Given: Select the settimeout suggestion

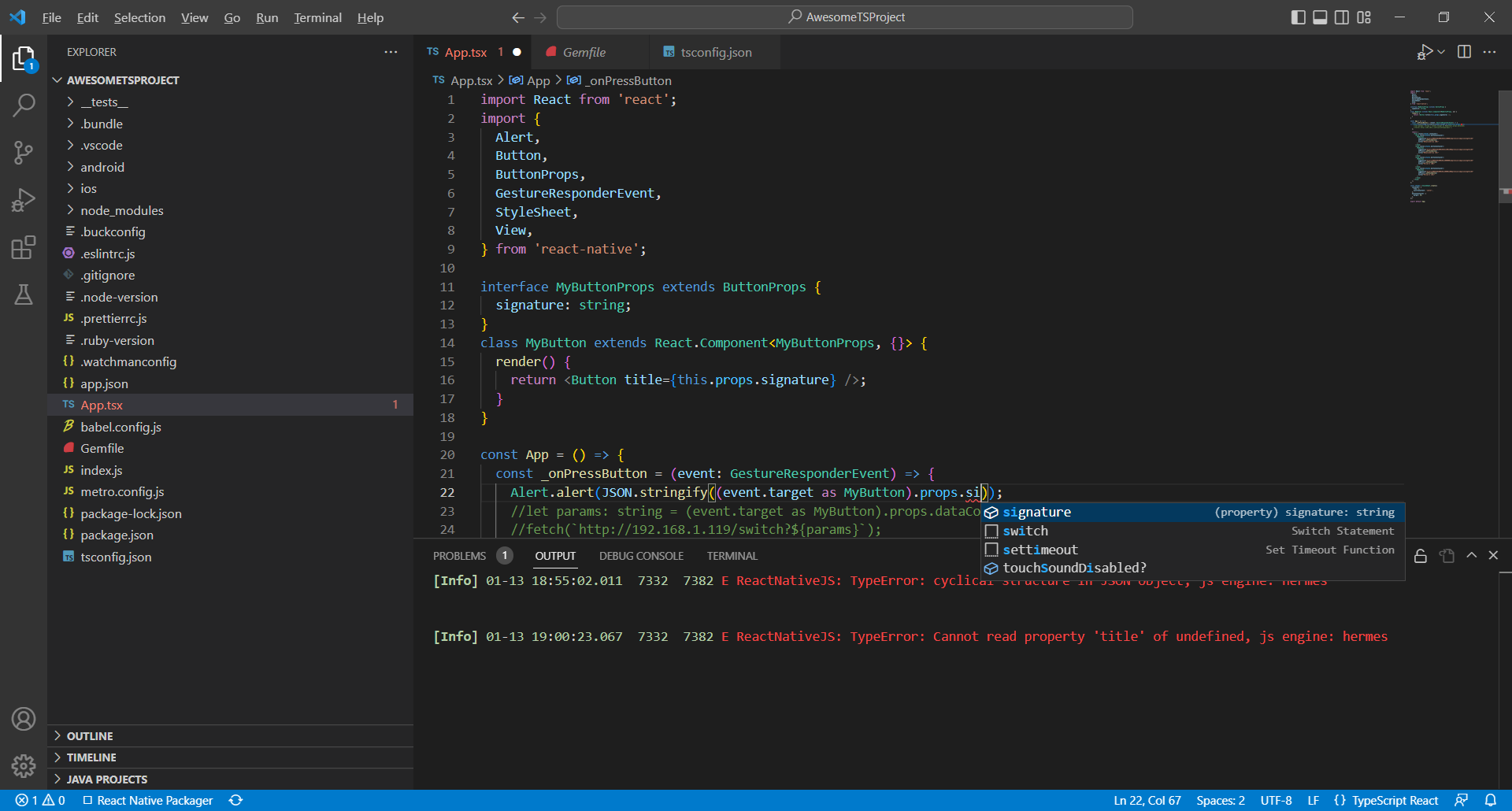Looking at the screenshot, I should [1192, 550].
